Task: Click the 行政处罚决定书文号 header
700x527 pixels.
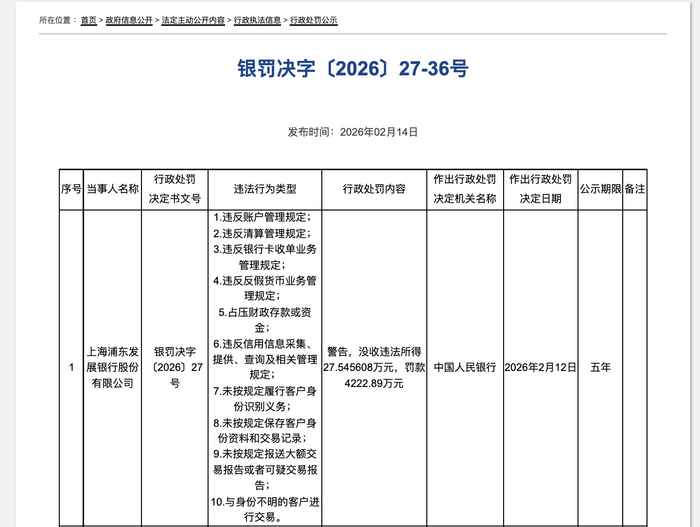Action: (x=175, y=189)
